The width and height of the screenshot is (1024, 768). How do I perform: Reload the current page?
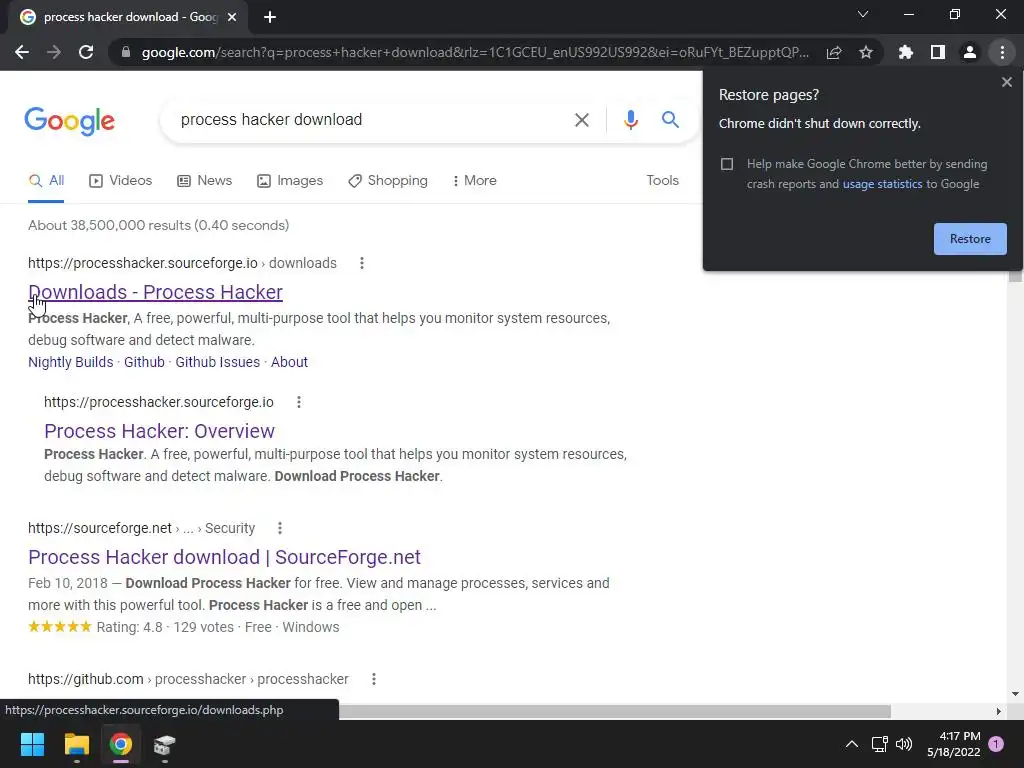[x=86, y=52]
